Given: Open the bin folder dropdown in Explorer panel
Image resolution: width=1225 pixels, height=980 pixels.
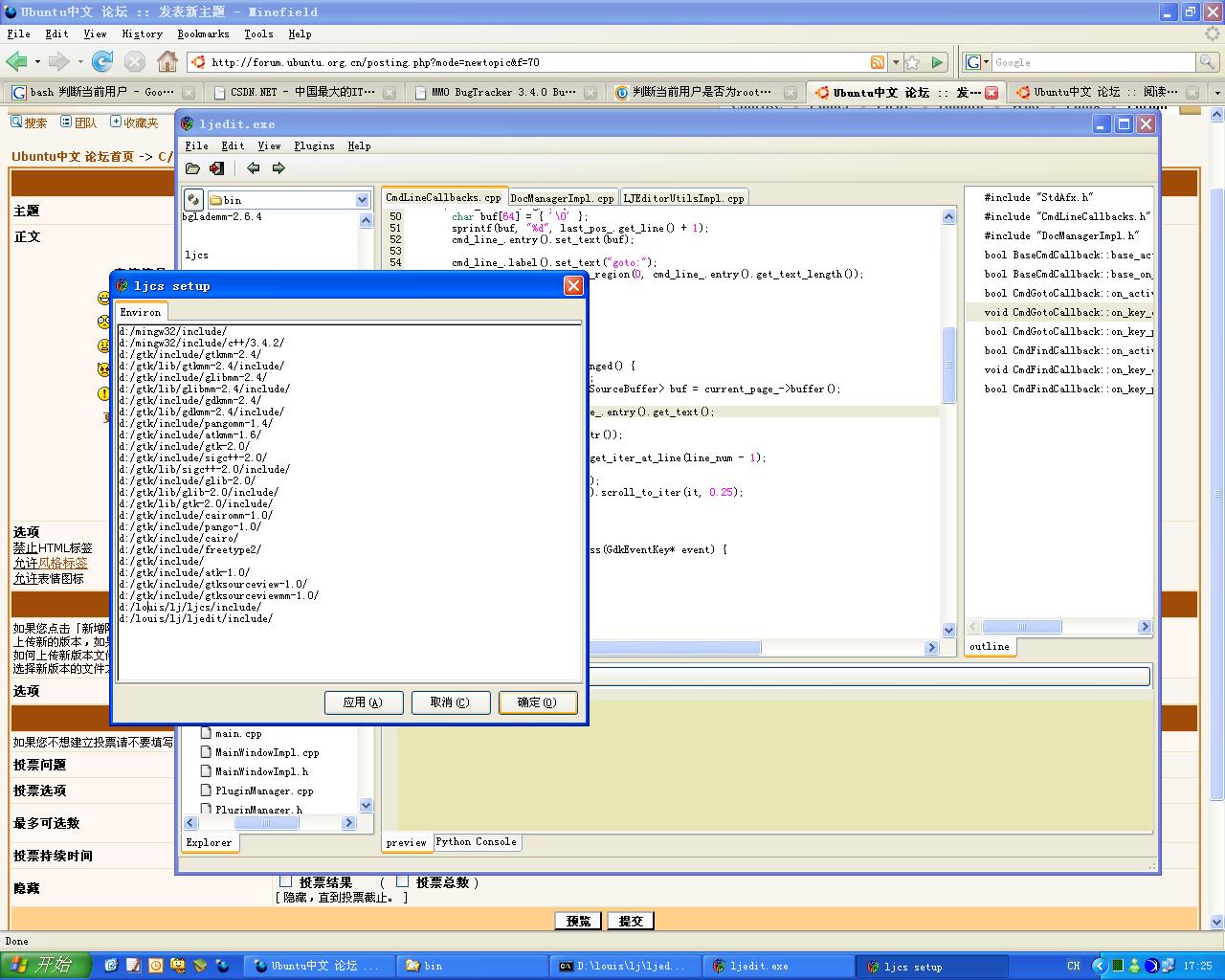Looking at the screenshot, I should pyautogui.click(x=362, y=200).
